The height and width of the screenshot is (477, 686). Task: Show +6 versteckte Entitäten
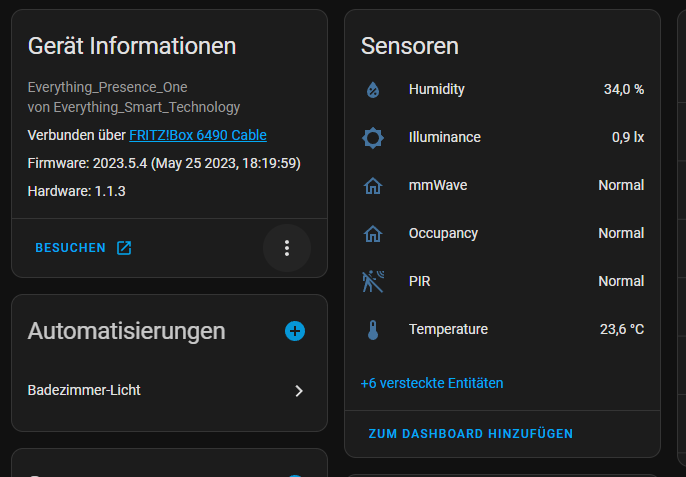[x=432, y=383]
